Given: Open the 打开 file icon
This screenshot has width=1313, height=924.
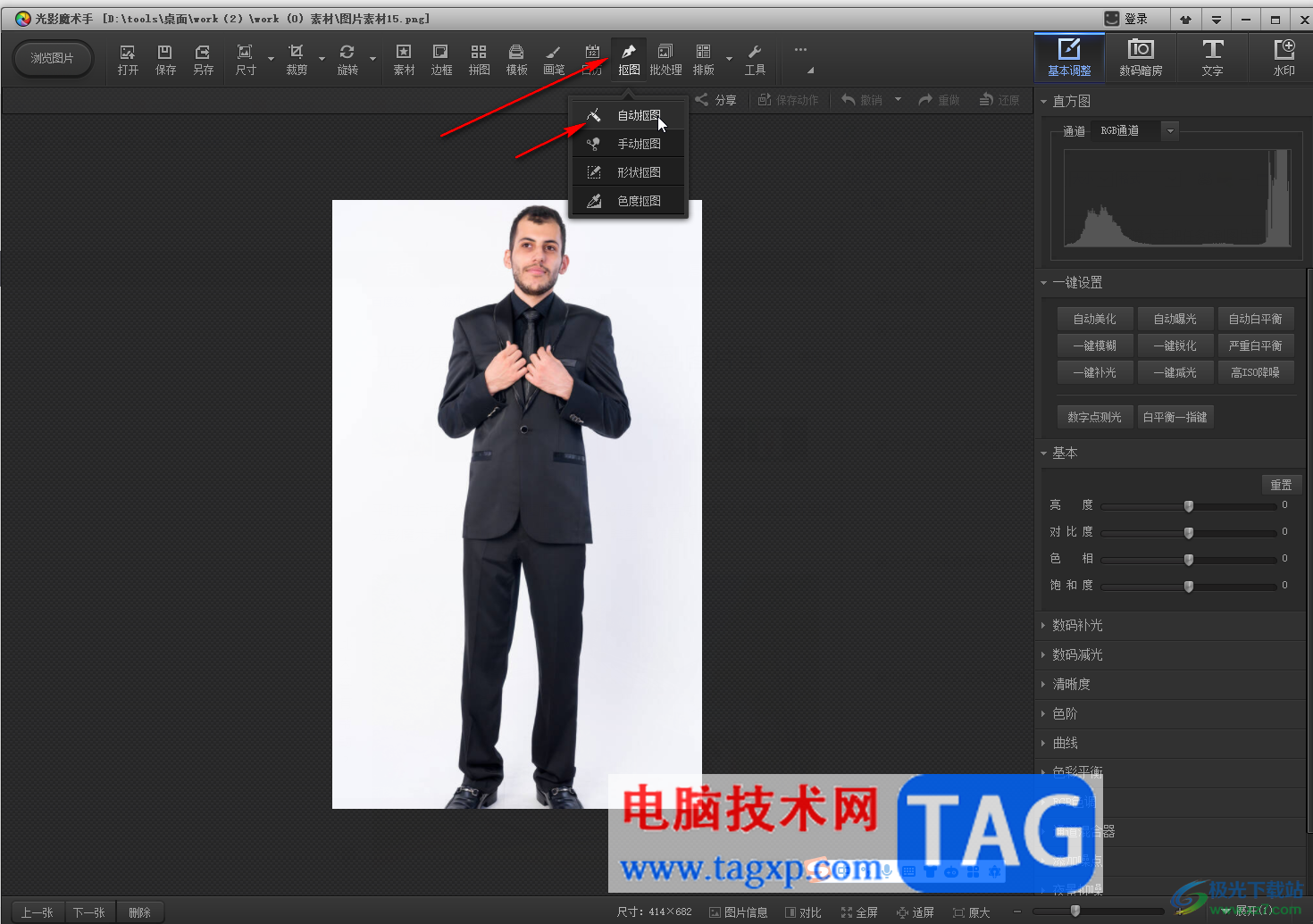Looking at the screenshot, I should point(128,60).
